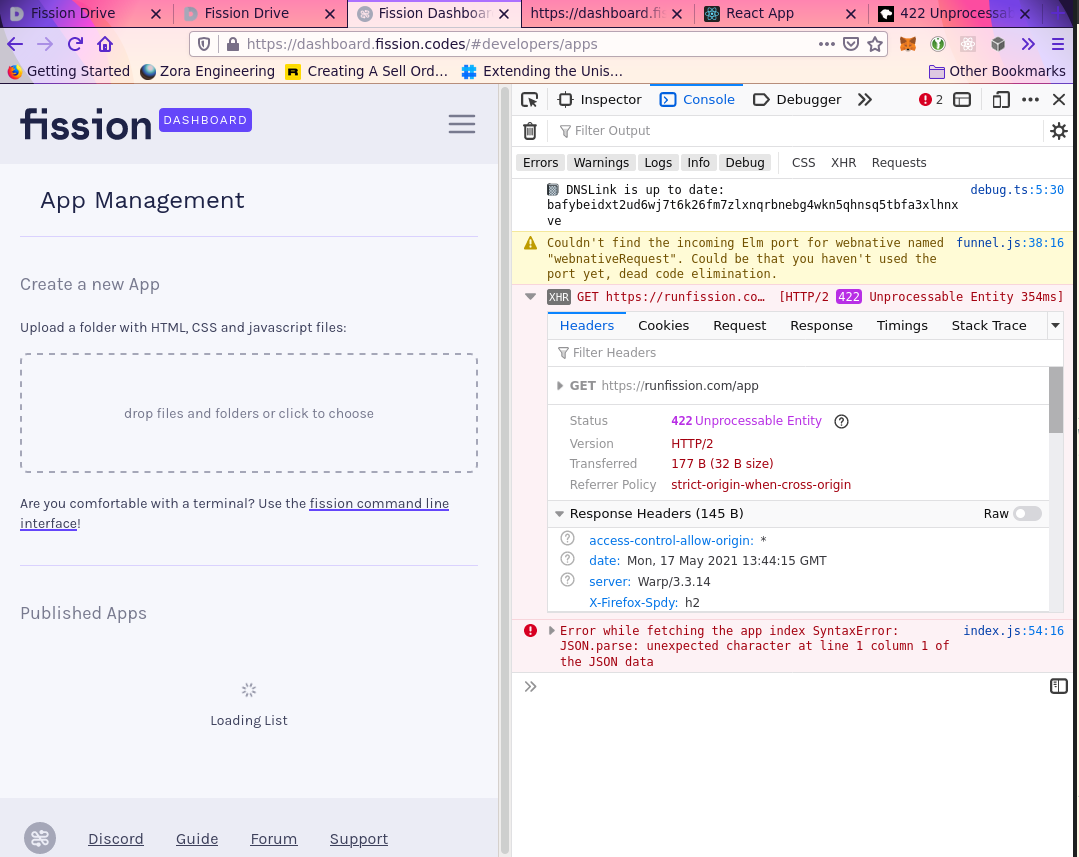Screen dimensions: 1079x857
Task: Clear the web console output trash icon
Action: click(530, 131)
